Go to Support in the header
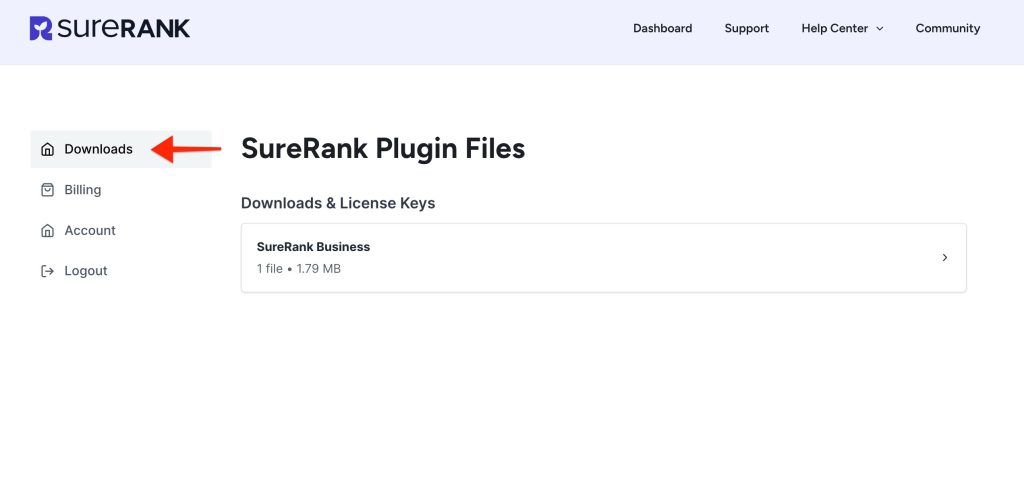This screenshot has width=1024, height=490. point(746,28)
